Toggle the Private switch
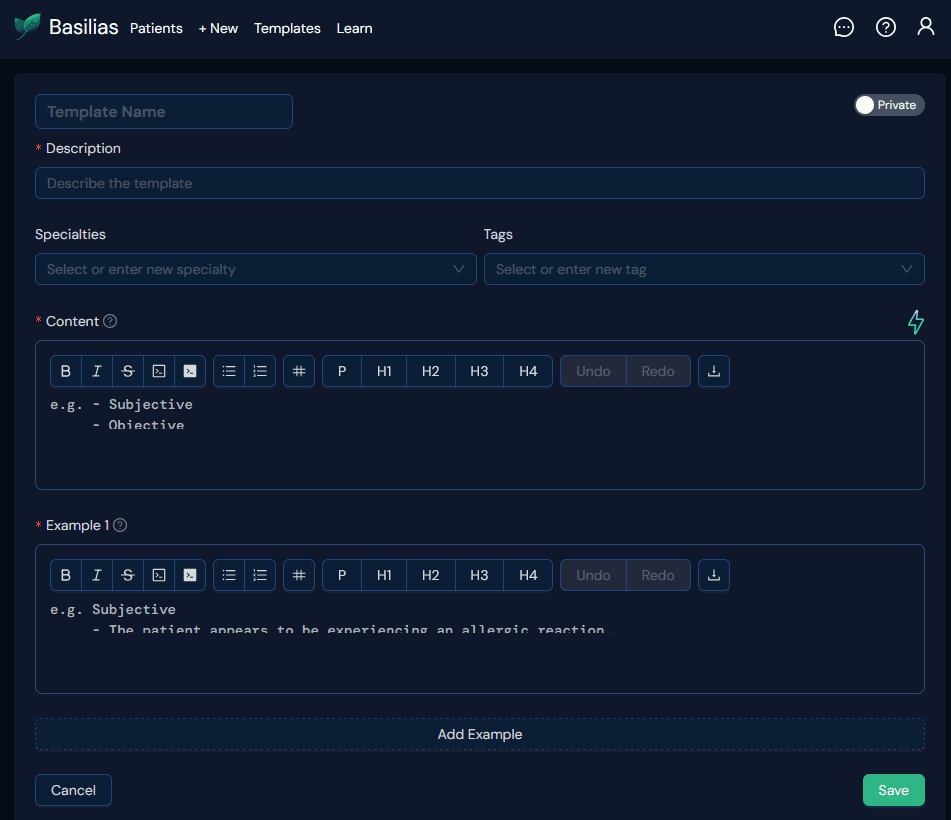The width and height of the screenshot is (951, 820). click(888, 105)
